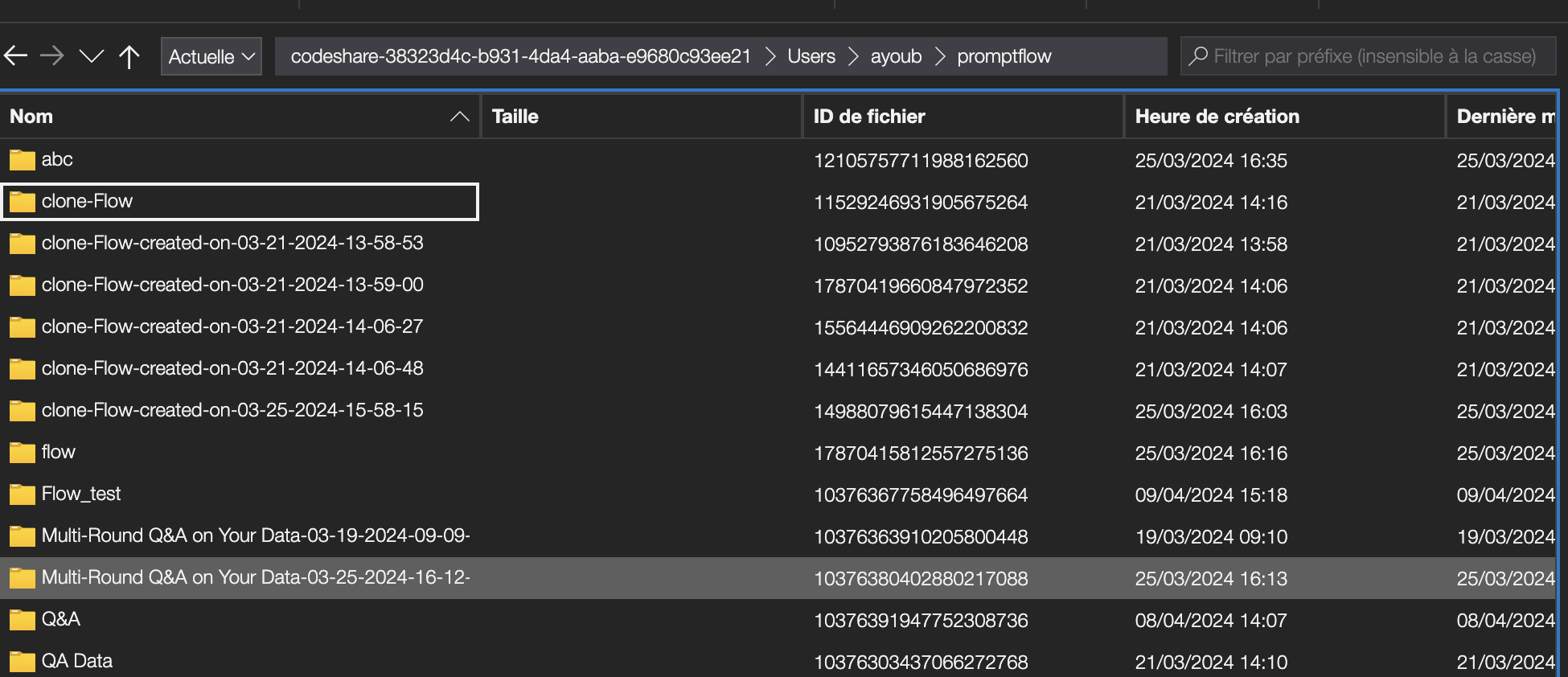
Task: Select clone-Flow-created-on-03-25-2024-15-58-15 name
Action: (232, 410)
